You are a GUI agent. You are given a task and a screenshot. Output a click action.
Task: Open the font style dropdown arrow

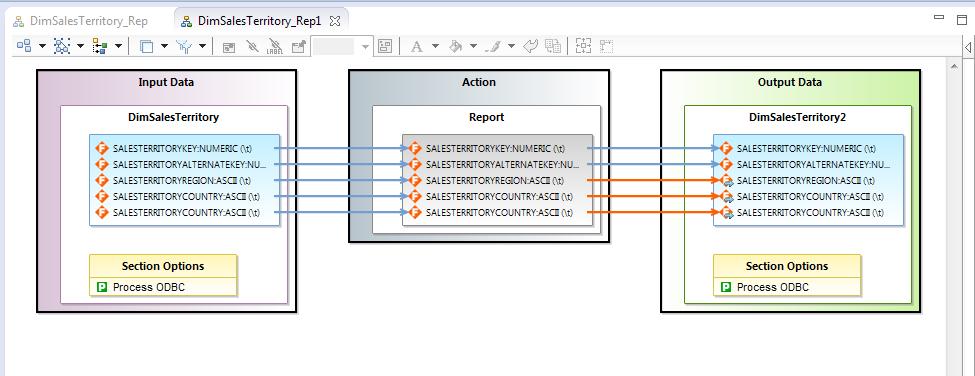coord(435,46)
